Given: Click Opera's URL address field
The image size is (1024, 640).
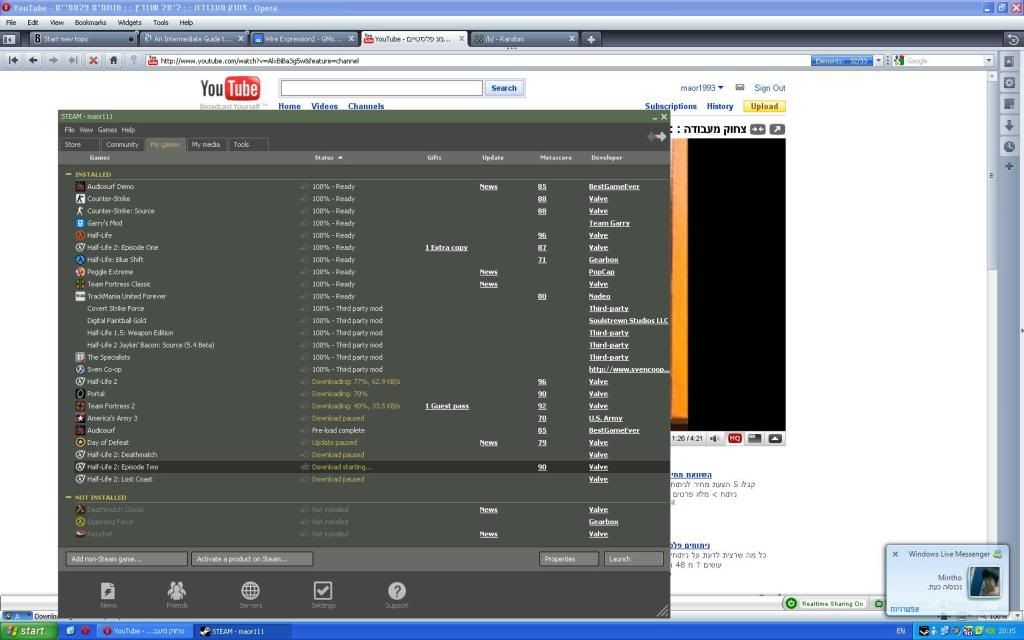Looking at the screenshot, I should (x=478, y=61).
